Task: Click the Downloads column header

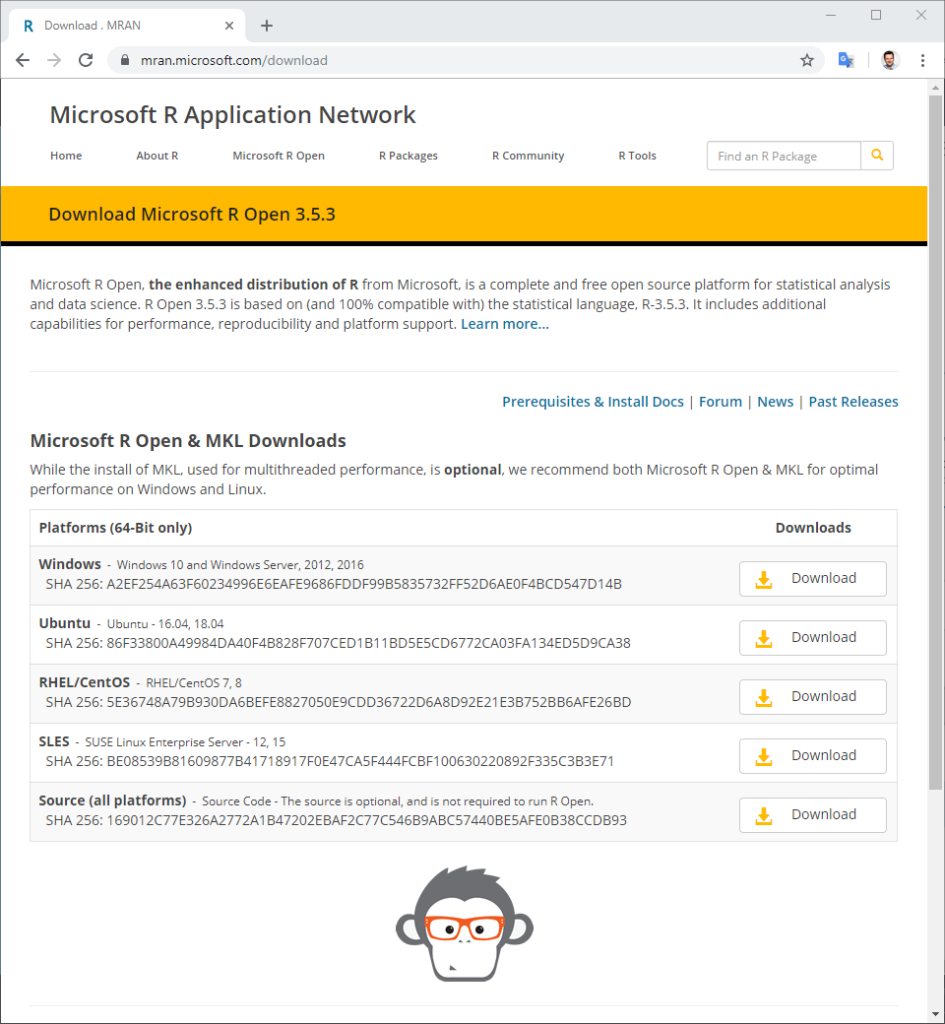Action: [813, 528]
